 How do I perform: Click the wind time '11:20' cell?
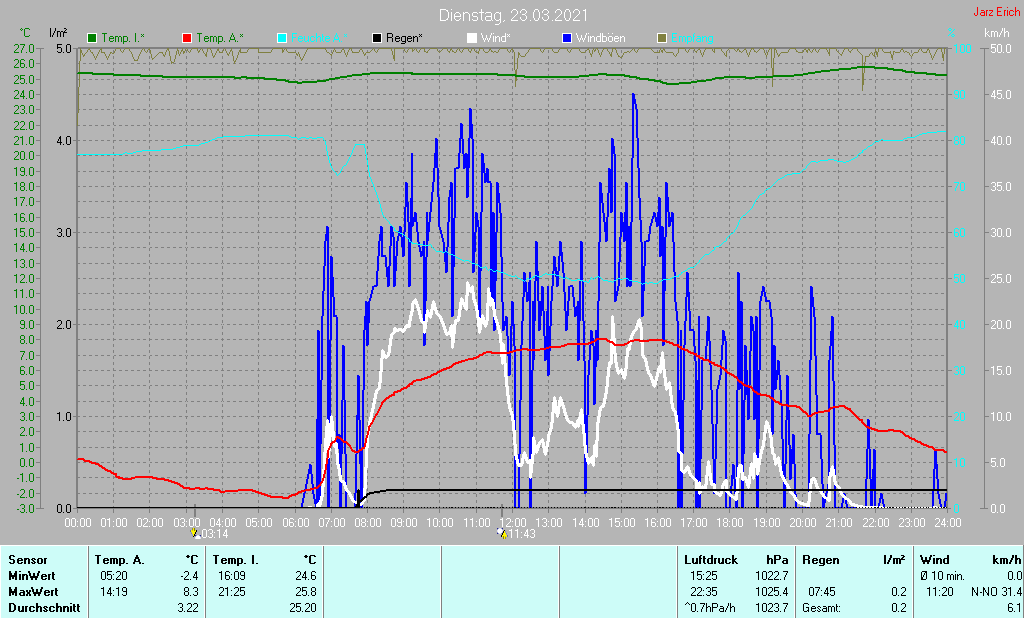click(x=940, y=592)
